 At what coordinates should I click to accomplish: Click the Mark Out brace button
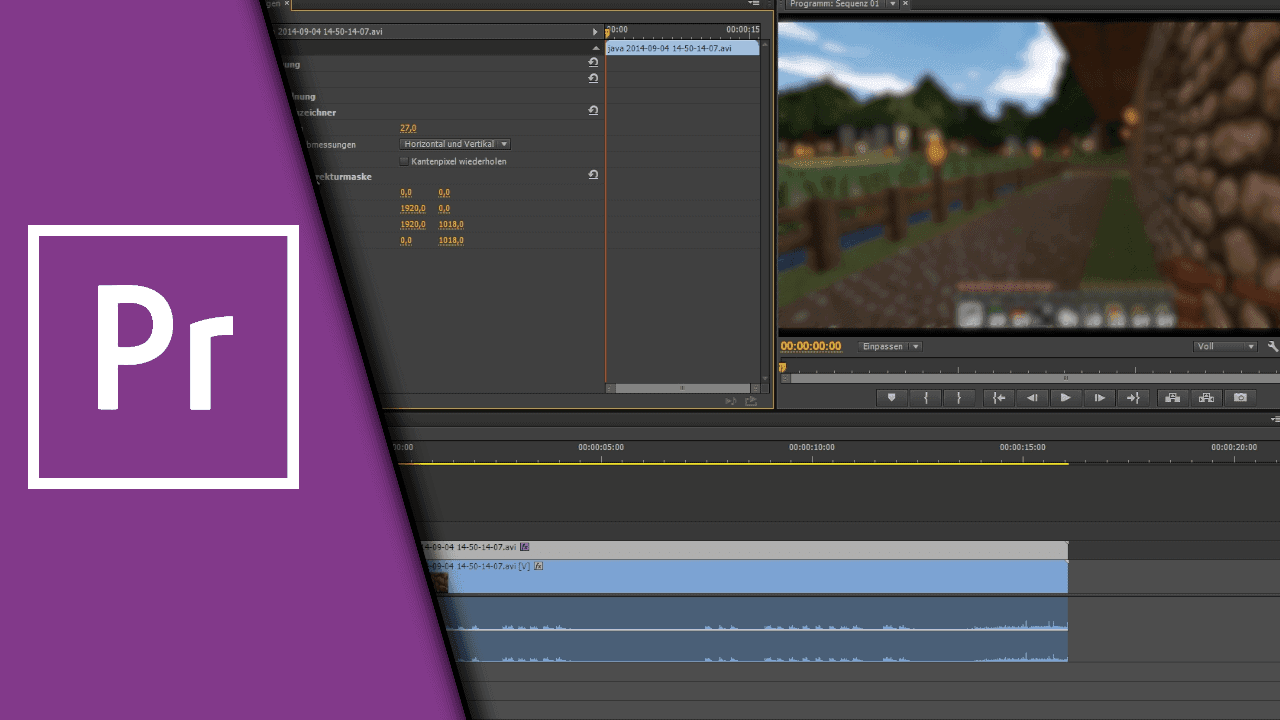pyautogui.click(x=959, y=397)
